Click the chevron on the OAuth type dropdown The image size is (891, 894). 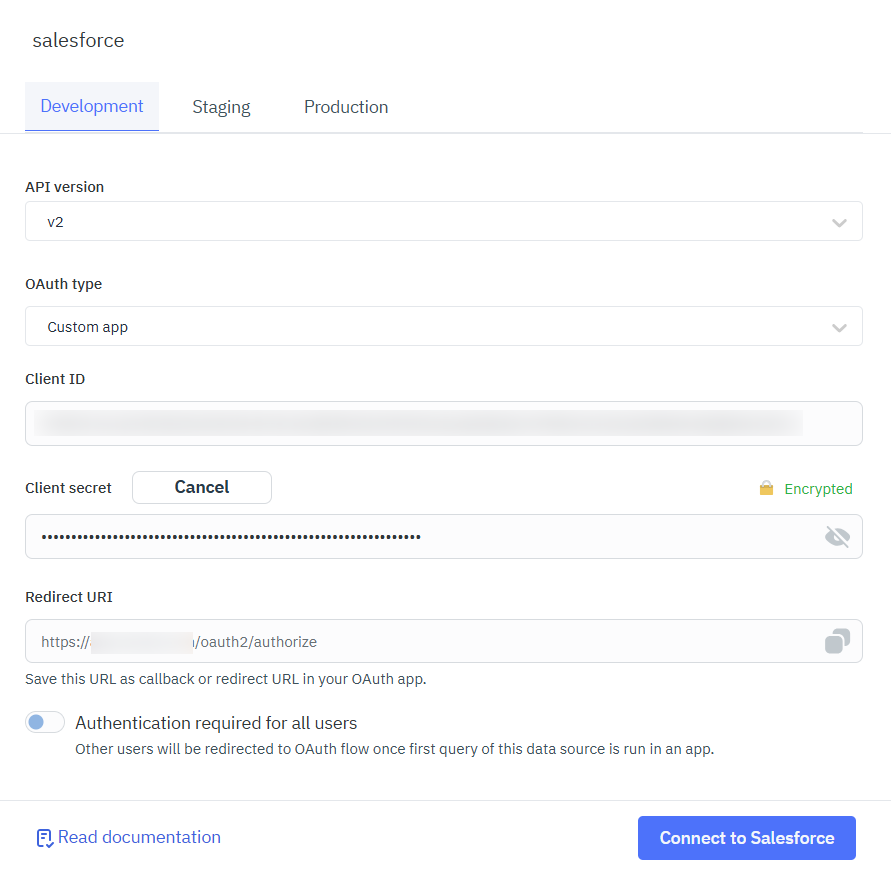(x=839, y=326)
